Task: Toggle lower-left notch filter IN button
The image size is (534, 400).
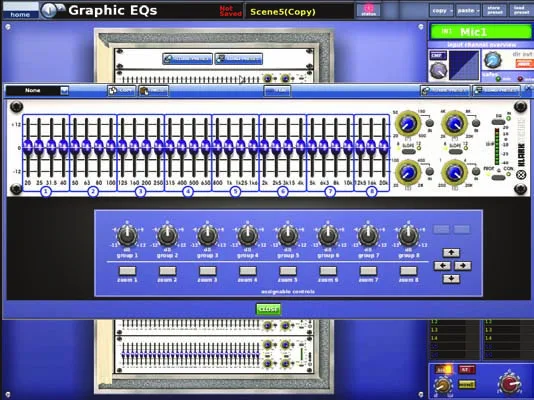Action: 430,171
